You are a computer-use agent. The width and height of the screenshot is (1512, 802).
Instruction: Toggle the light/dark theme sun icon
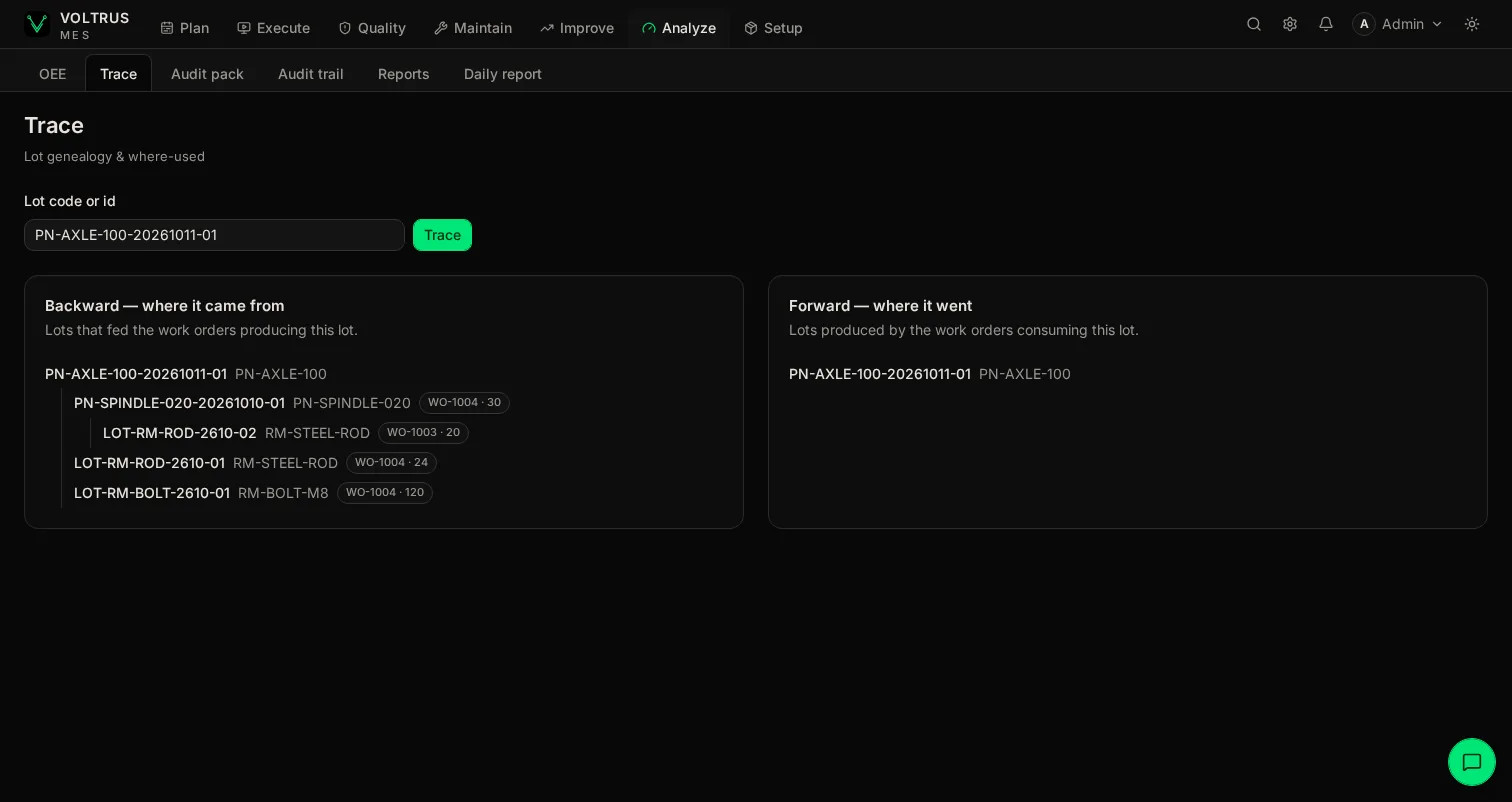tap(1472, 24)
